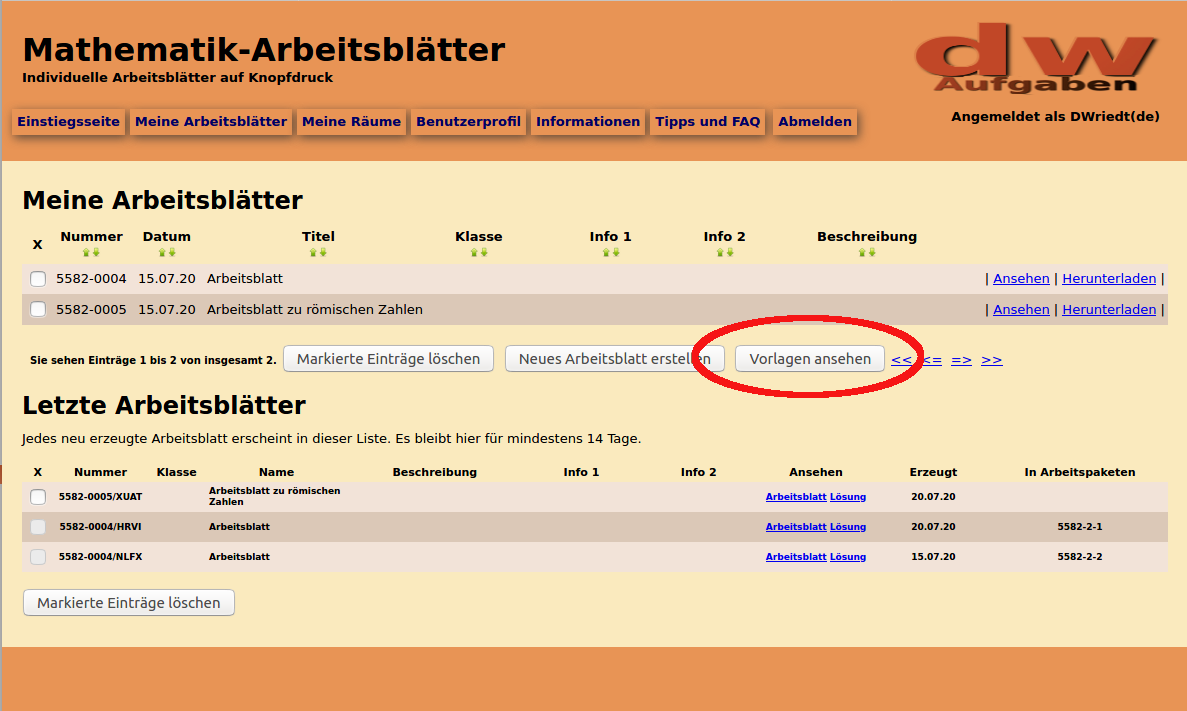This screenshot has height=711, width=1187.
Task: Select checkbox of entry 5582-0005/XUAT
Action: tap(38, 497)
